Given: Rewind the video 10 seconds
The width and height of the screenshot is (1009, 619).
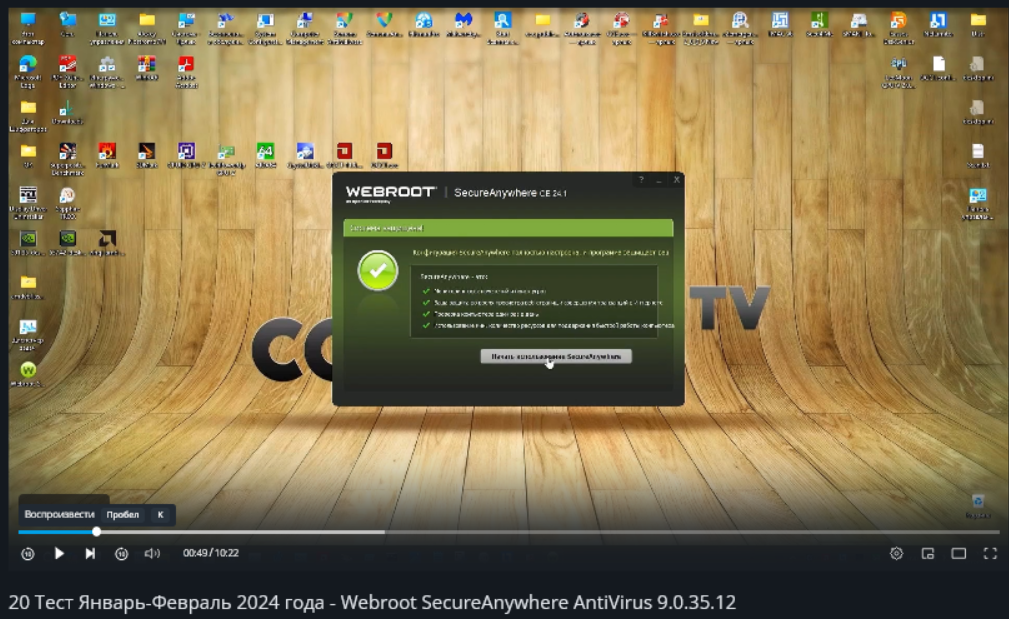Looking at the screenshot, I should pos(28,553).
